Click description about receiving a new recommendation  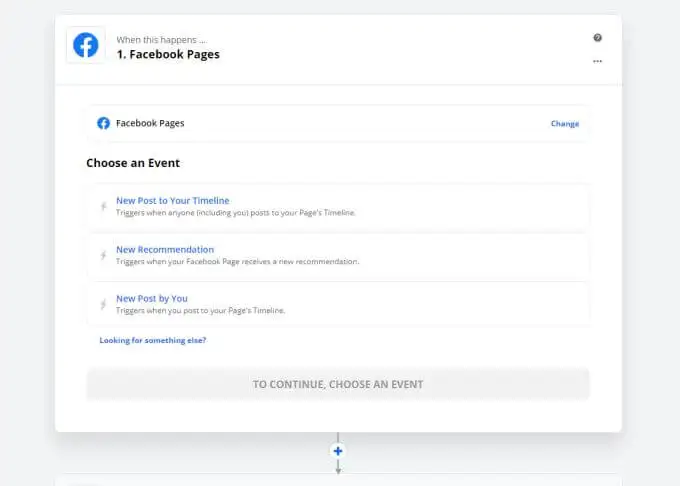(x=237, y=261)
